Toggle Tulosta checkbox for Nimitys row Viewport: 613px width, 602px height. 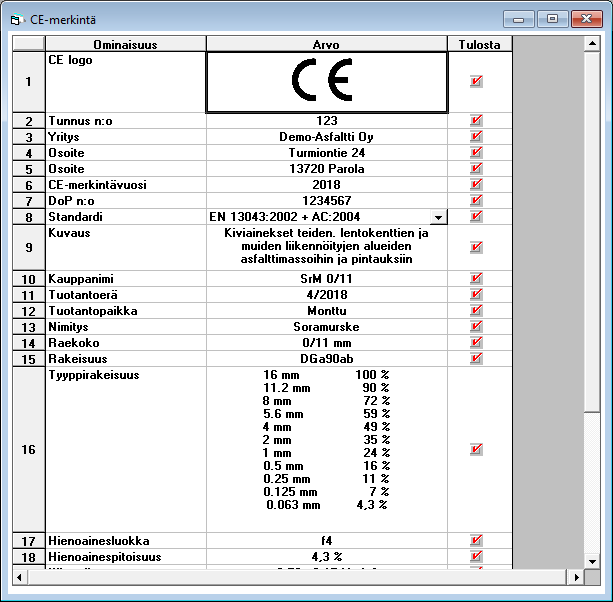tap(476, 327)
